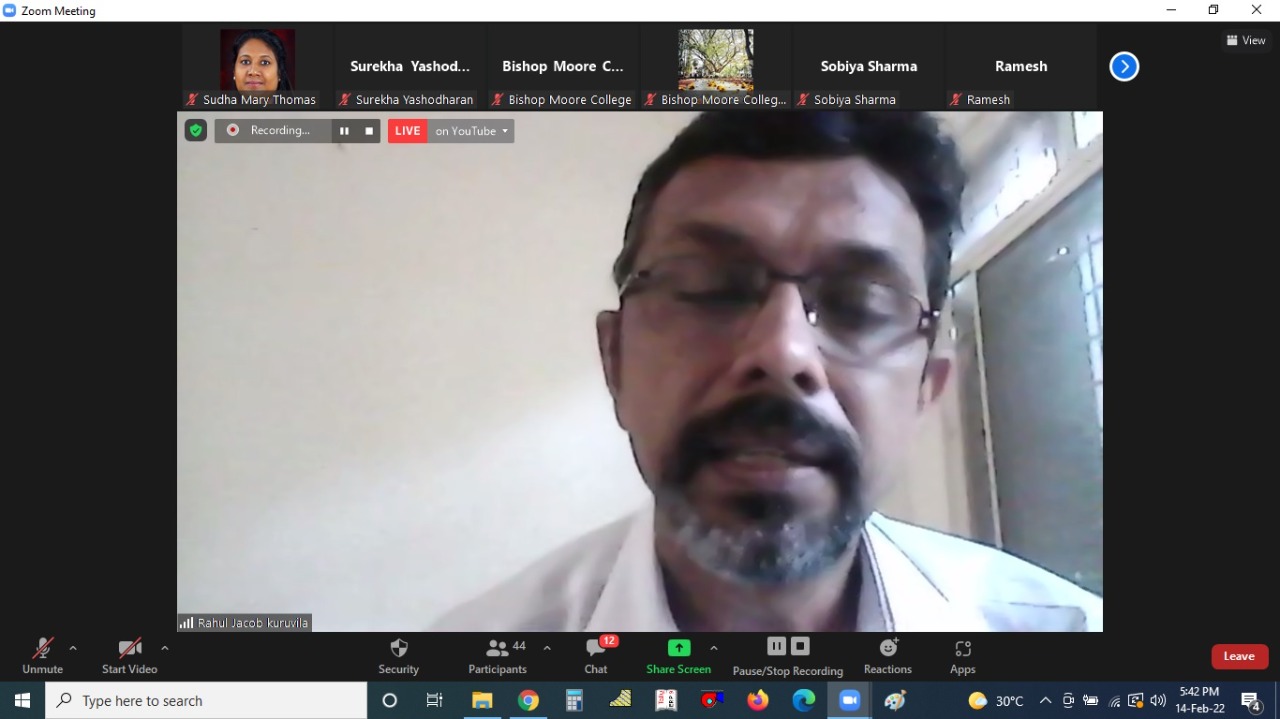Open Paint palette app in taskbar
This screenshot has width=1280, height=719.
(896, 700)
